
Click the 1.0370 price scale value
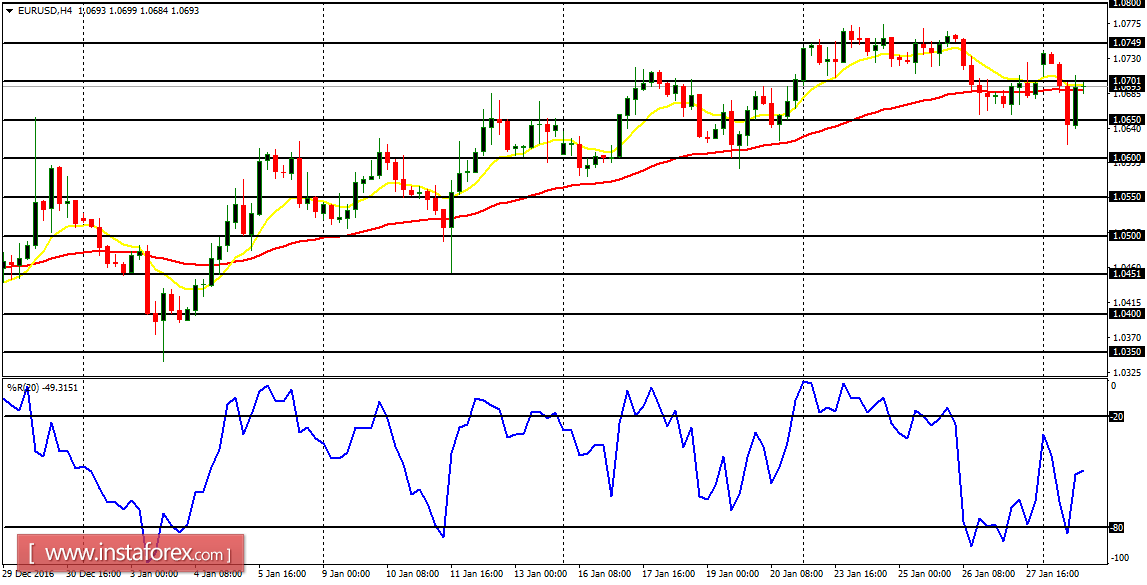pyautogui.click(x=1125, y=337)
